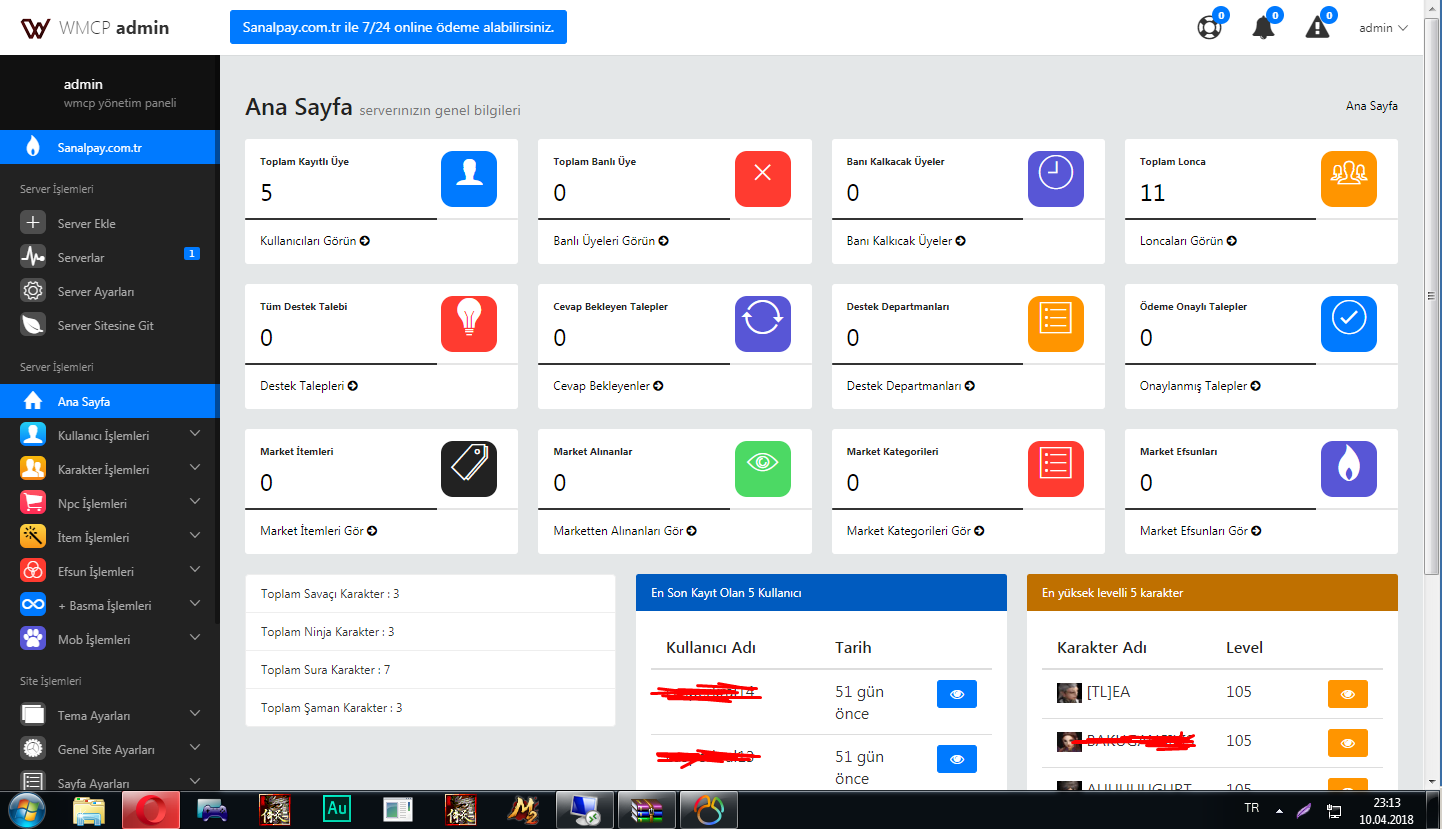1442x829 pixels.
Task: Open Sanalpay.com.tr sidebar item
Action: point(108,147)
